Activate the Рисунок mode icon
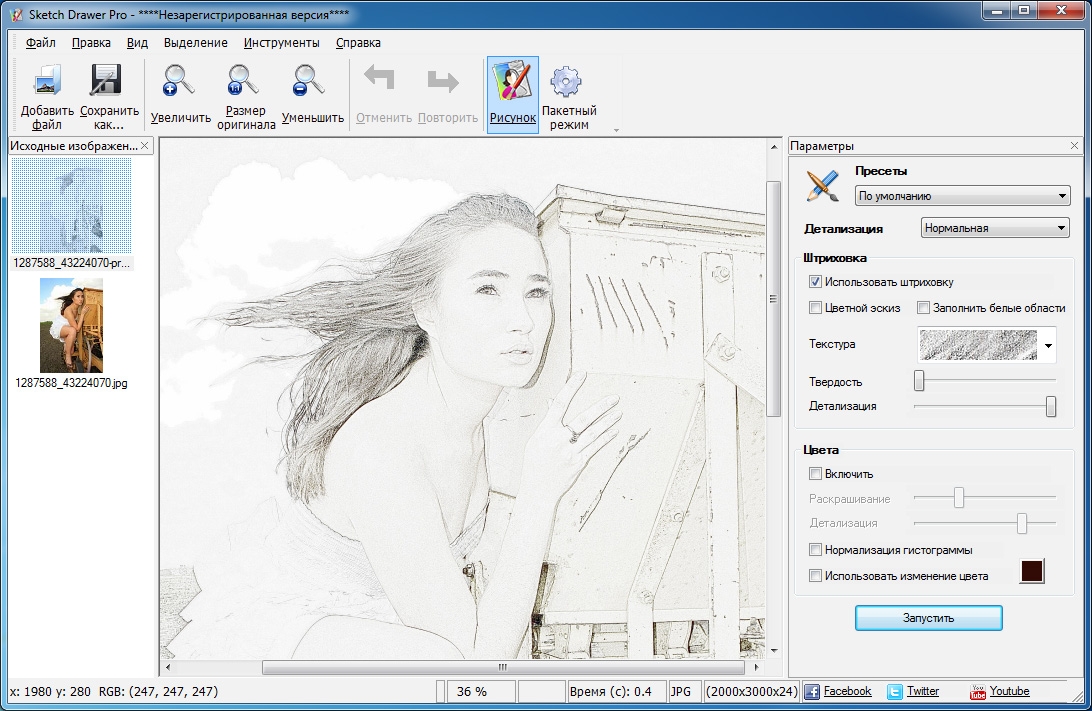 point(512,81)
